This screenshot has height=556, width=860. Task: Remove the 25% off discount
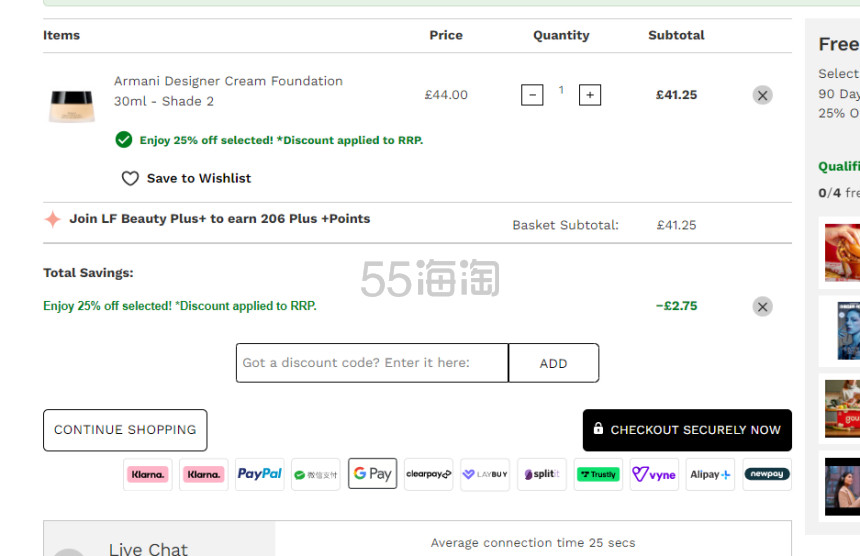(x=762, y=307)
